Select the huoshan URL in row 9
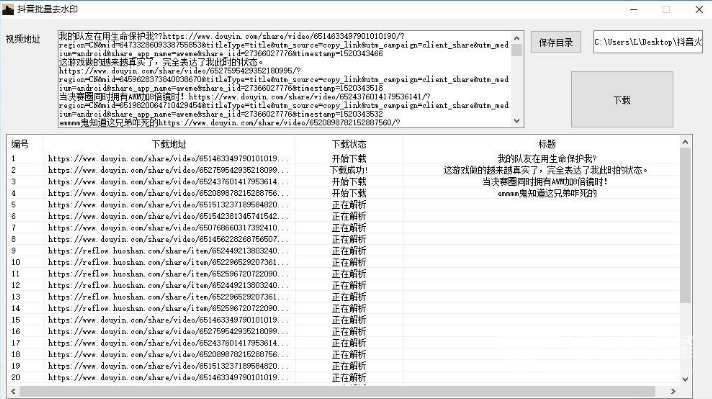Screen dimensions: 712x399 coord(168,251)
